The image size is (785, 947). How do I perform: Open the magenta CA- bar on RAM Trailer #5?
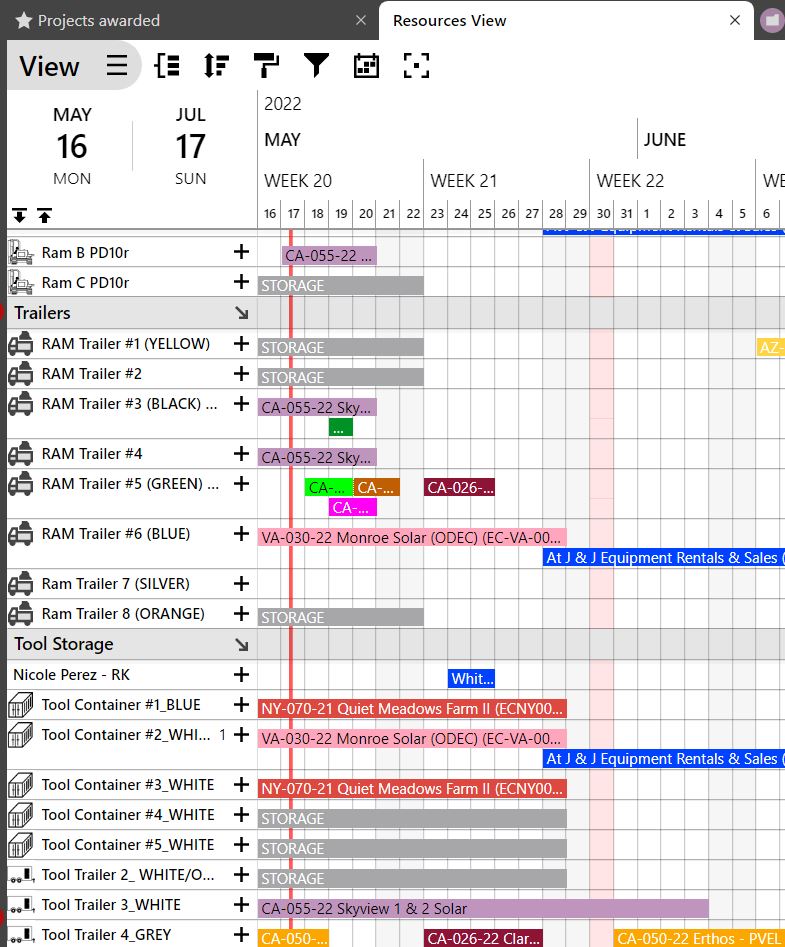click(x=353, y=507)
